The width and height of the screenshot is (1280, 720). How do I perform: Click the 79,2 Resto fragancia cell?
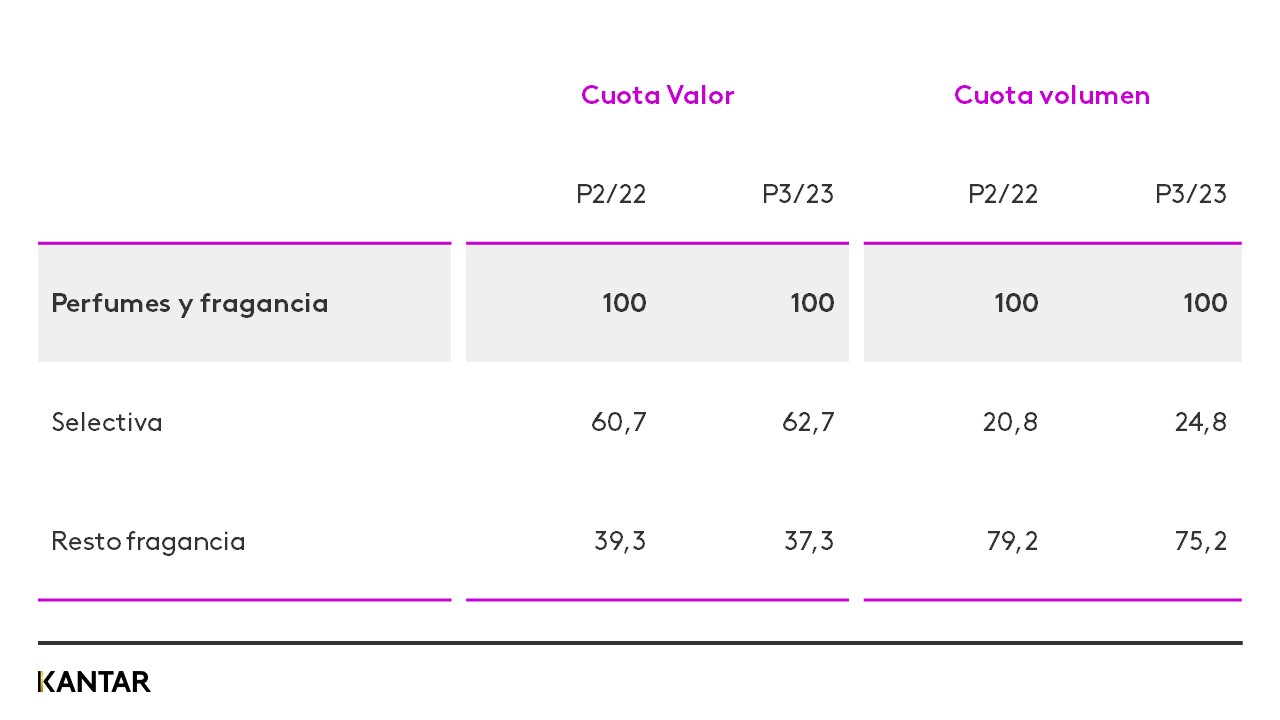(1012, 541)
